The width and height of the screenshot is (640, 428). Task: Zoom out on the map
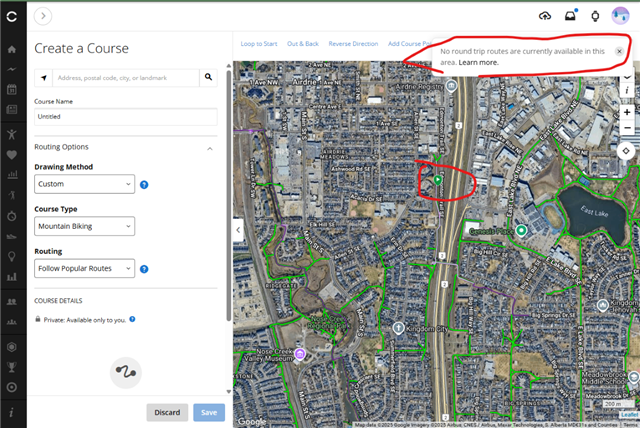click(x=626, y=128)
